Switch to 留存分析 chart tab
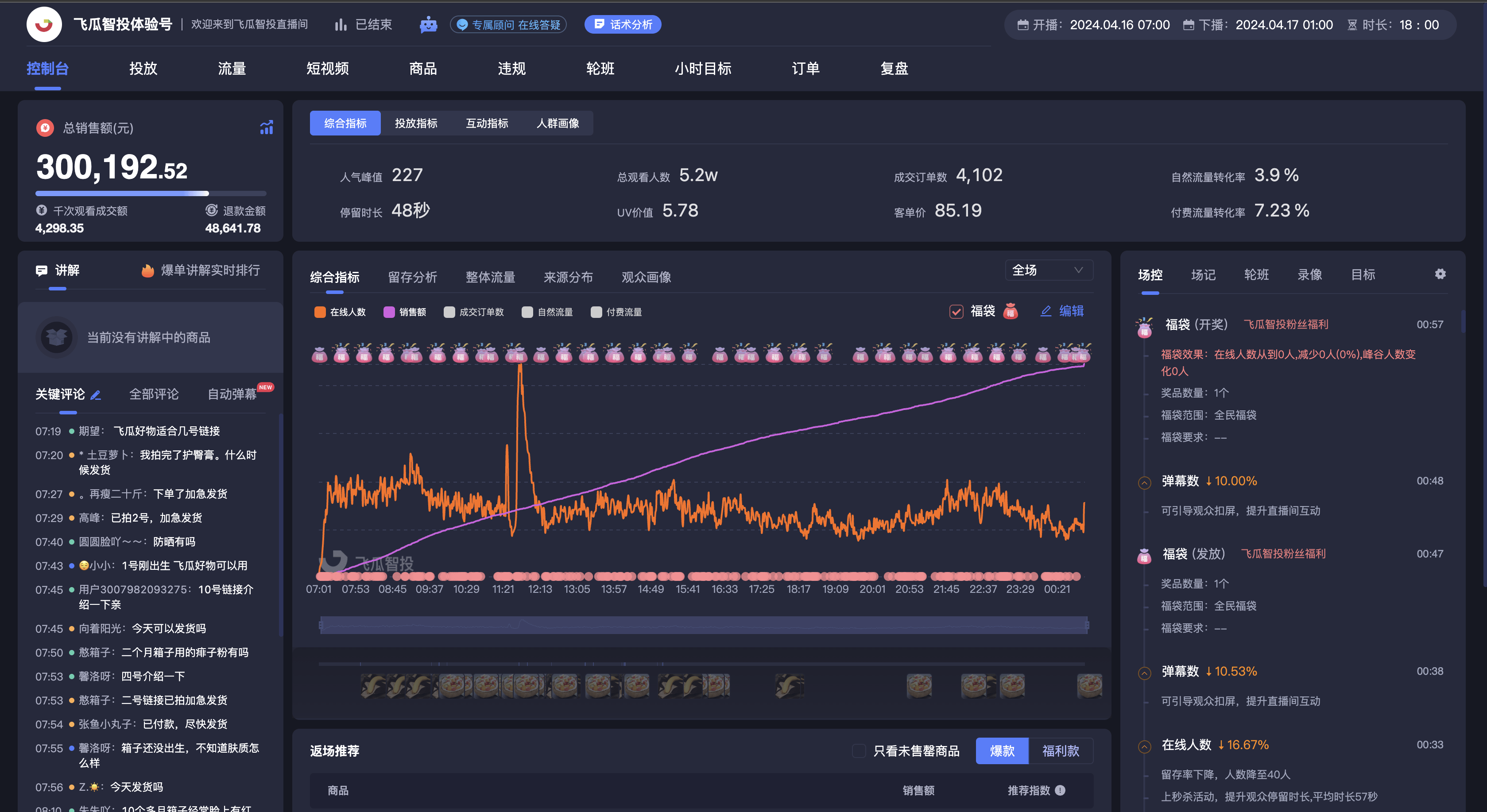This screenshot has height=812, width=1487. click(x=412, y=277)
